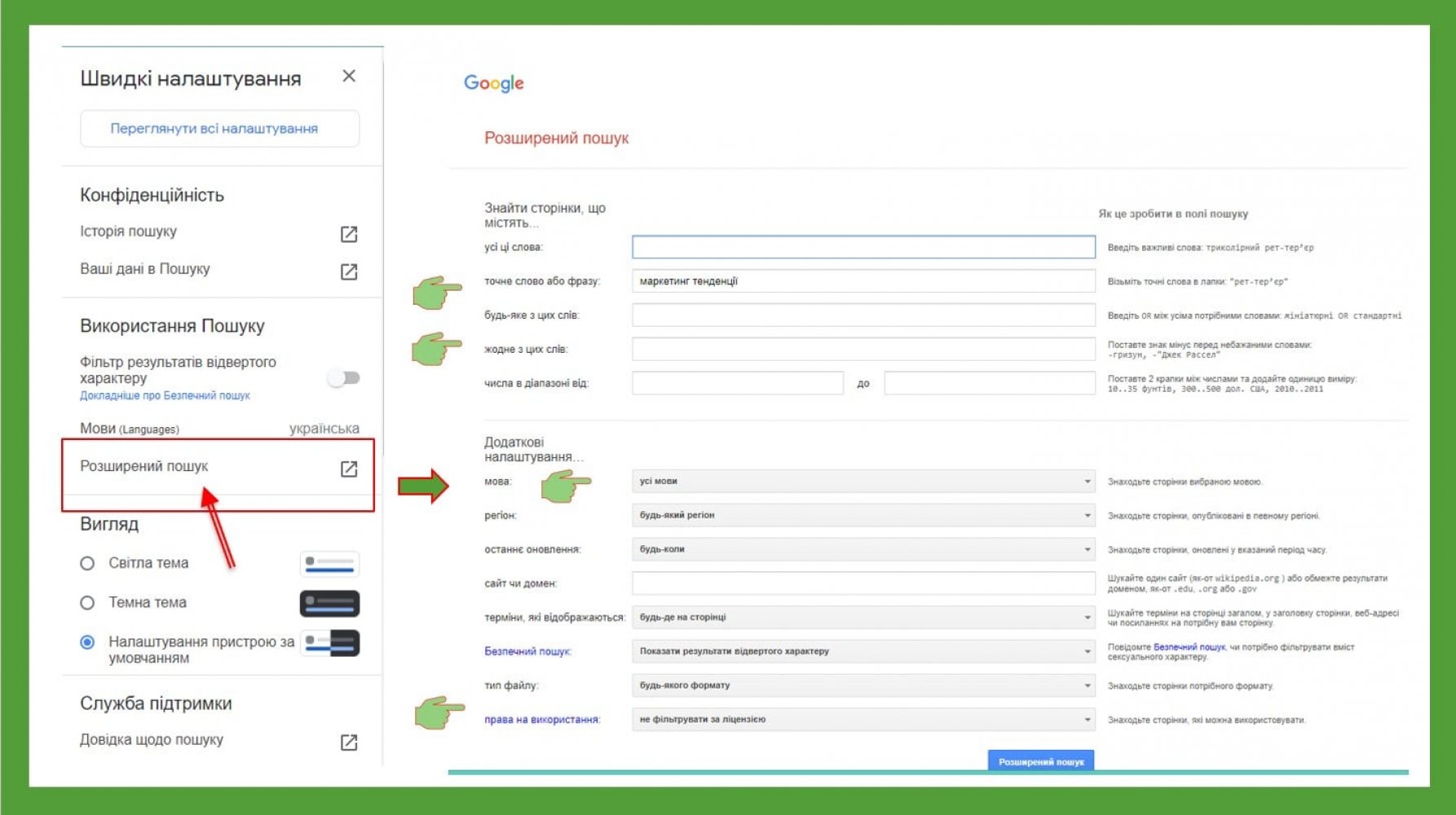Screen dimensions: 1456x815
Task: Click the 'Розширений пошук' page heading
Action: (x=557, y=139)
